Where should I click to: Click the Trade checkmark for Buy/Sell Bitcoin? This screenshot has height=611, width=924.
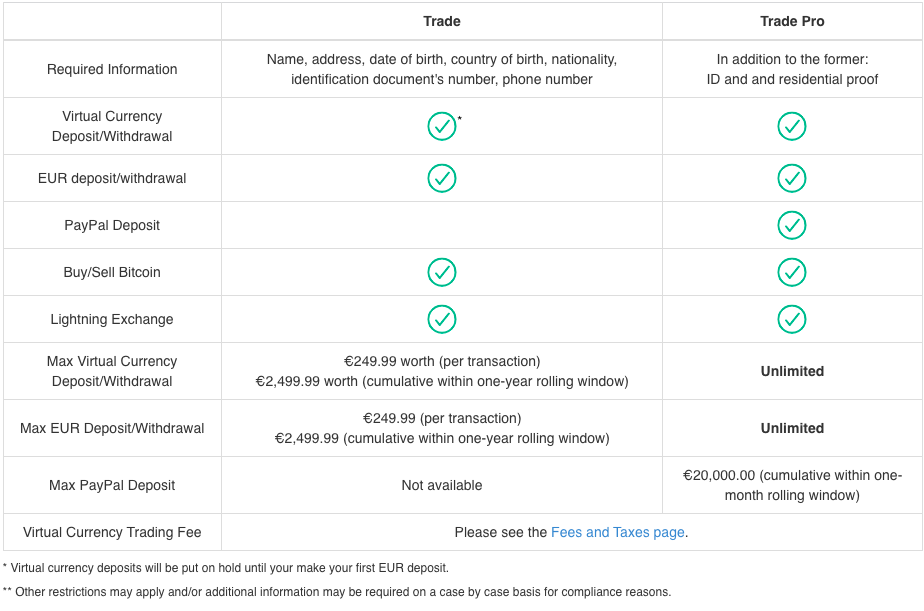pyautogui.click(x=441, y=272)
